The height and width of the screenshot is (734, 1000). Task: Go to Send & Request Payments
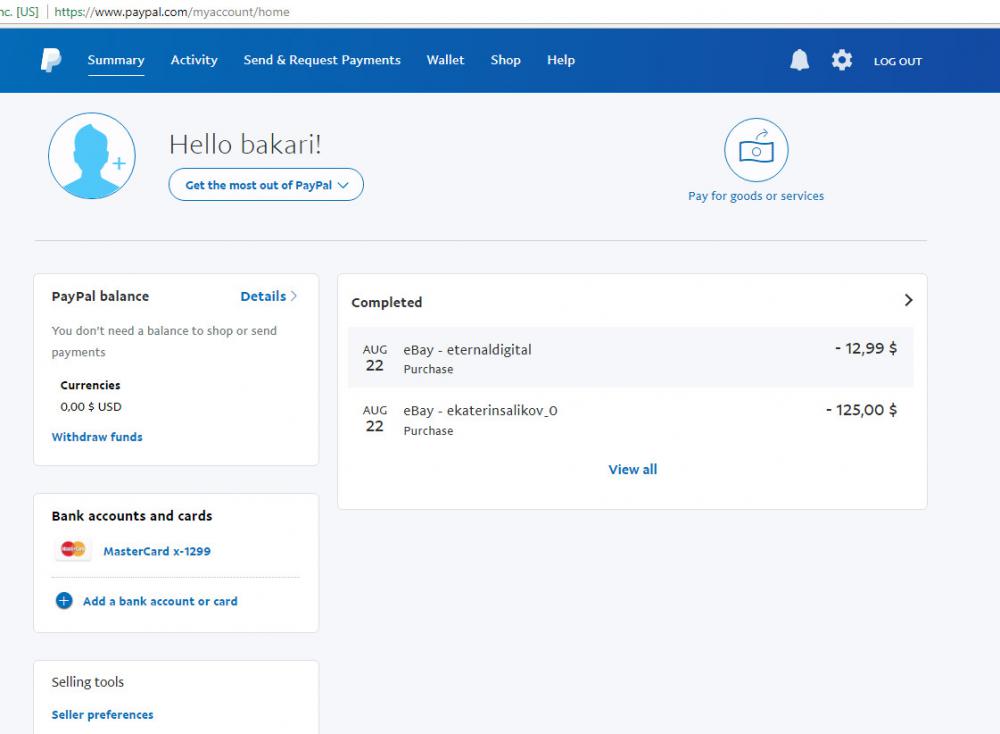(x=322, y=60)
